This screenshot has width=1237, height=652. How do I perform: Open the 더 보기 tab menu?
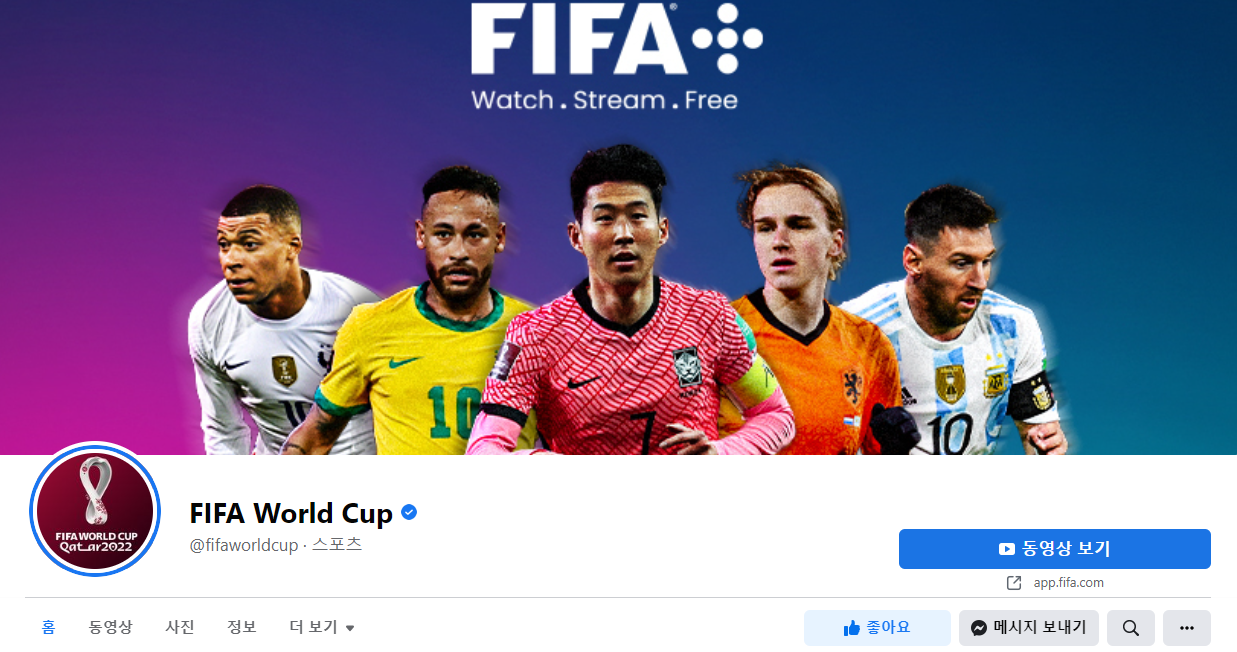click(x=322, y=628)
